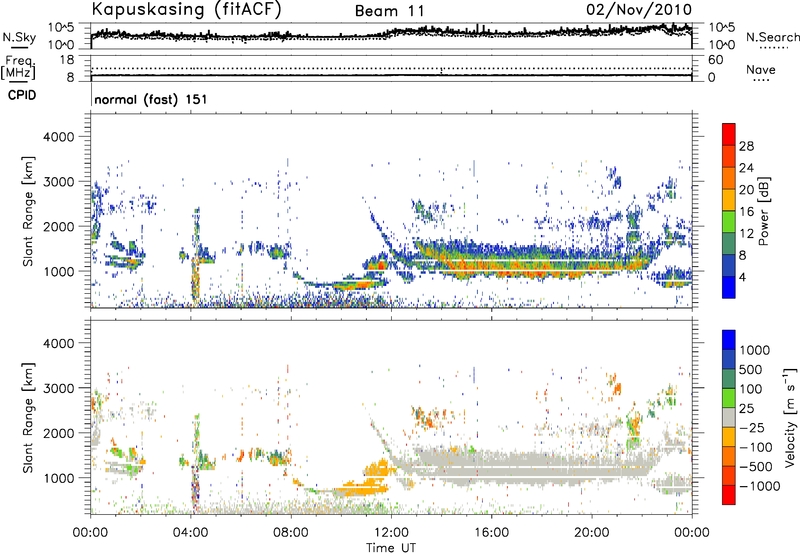Click the 'Nave' legend label
This screenshot has height=554, width=800.
[761, 69]
